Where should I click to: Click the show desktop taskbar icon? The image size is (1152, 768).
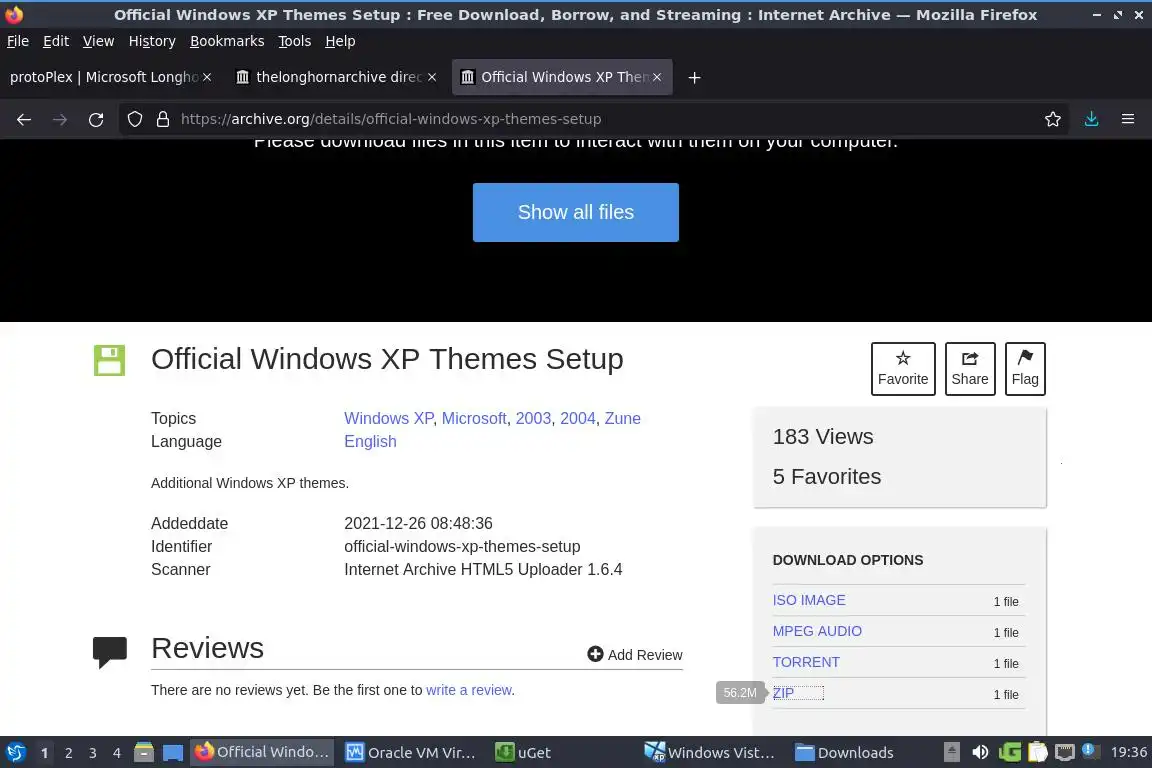(173, 753)
